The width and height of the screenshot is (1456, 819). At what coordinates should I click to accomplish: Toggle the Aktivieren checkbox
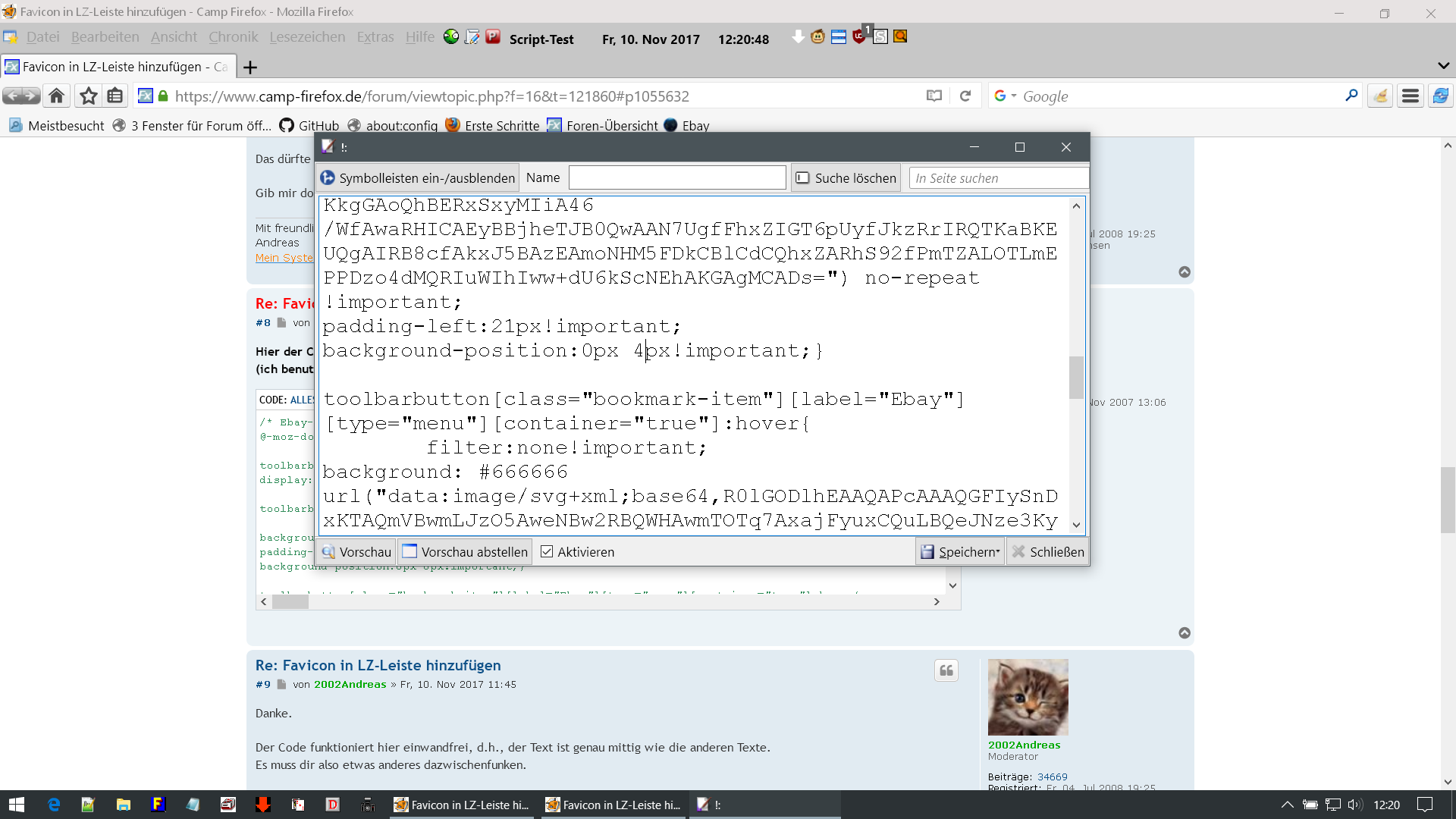point(547,552)
